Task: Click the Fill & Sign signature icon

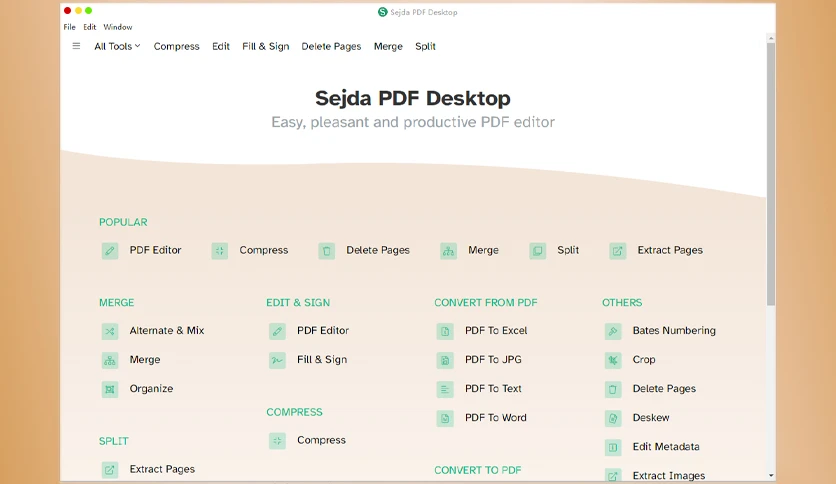Action: point(277,360)
